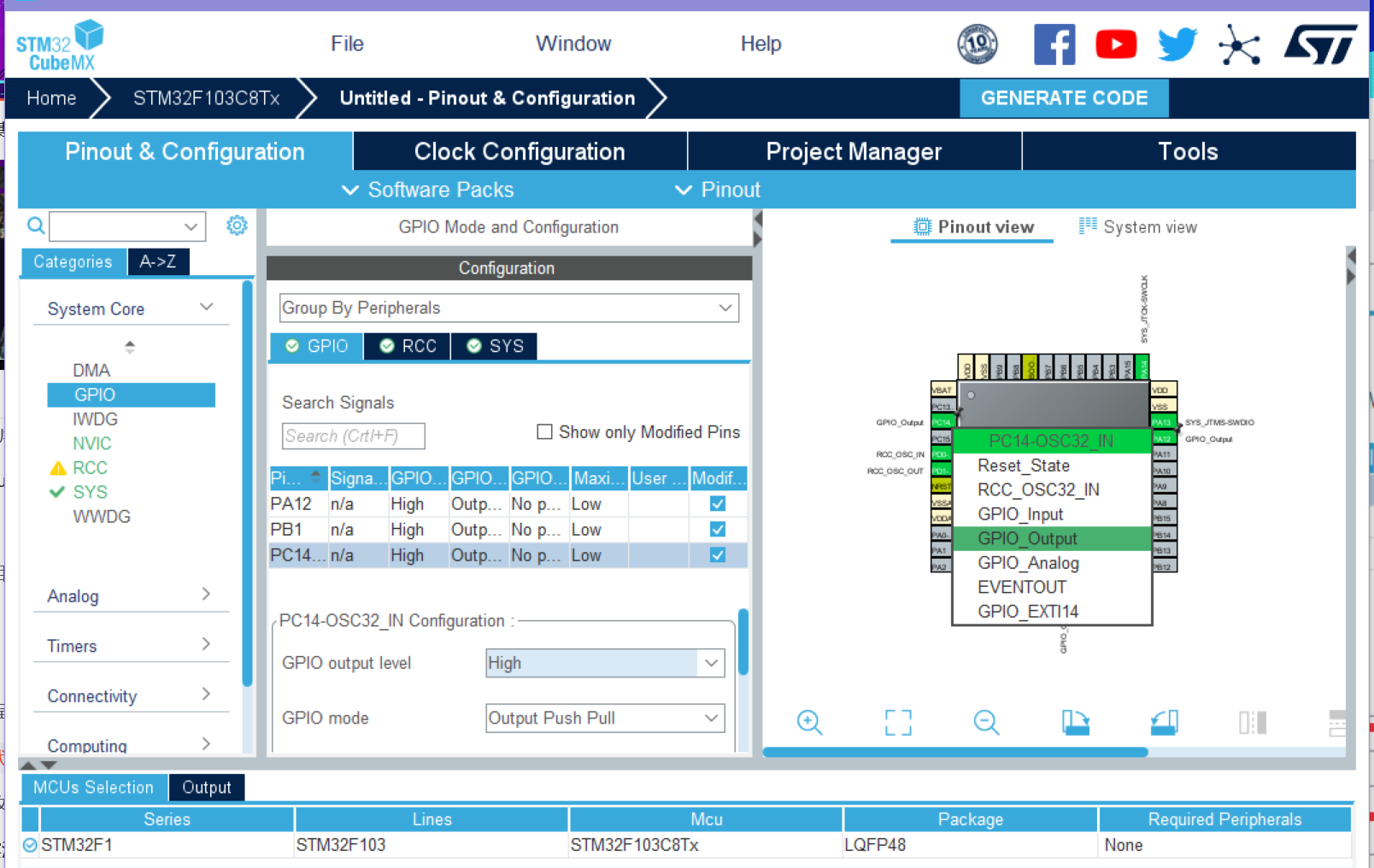1374x868 pixels.
Task: Click the ST logo icon
Action: (1320, 44)
